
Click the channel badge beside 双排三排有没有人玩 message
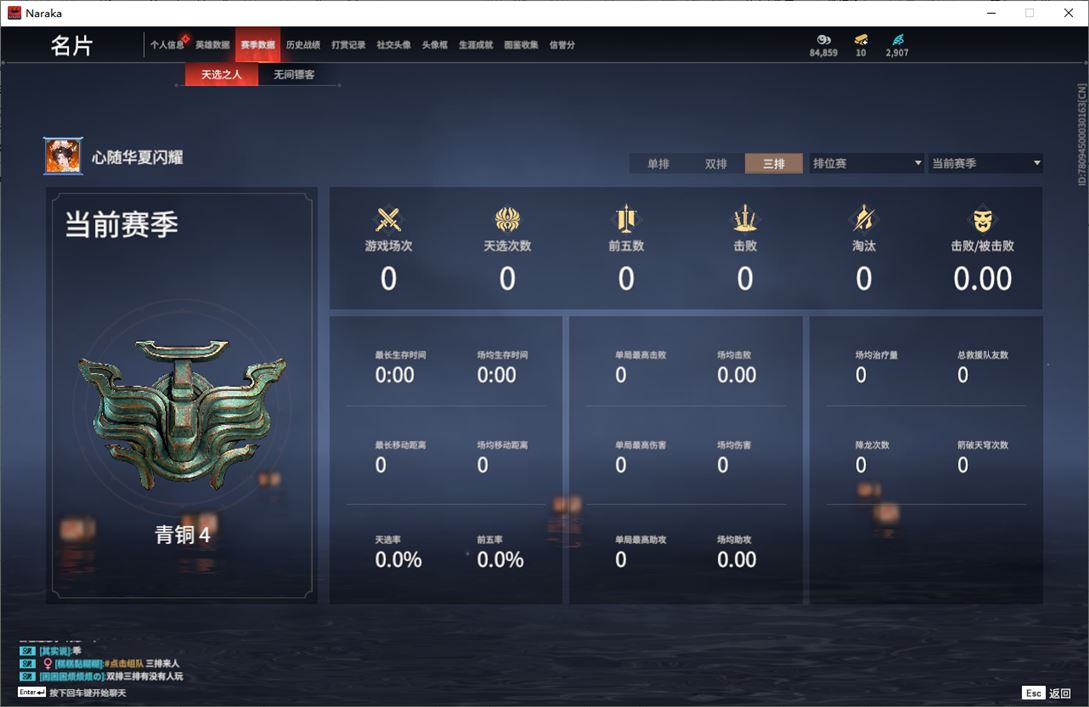(28, 676)
